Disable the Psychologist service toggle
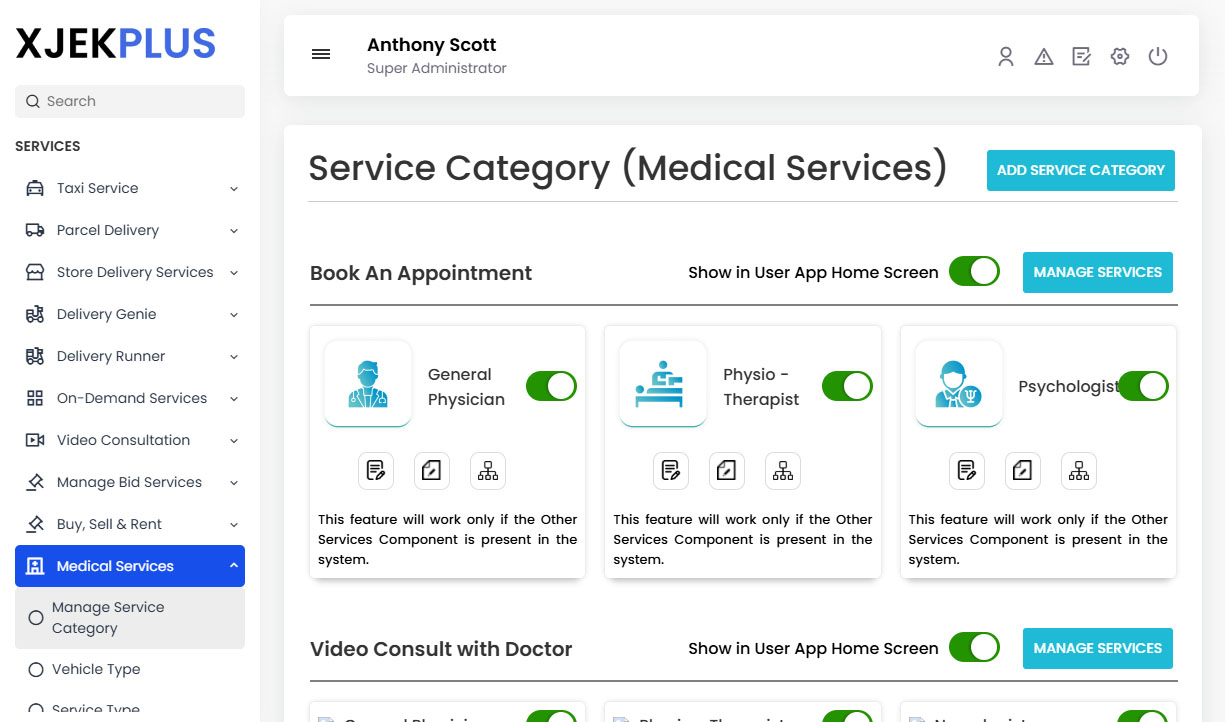1225x722 pixels. coord(1143,386)
